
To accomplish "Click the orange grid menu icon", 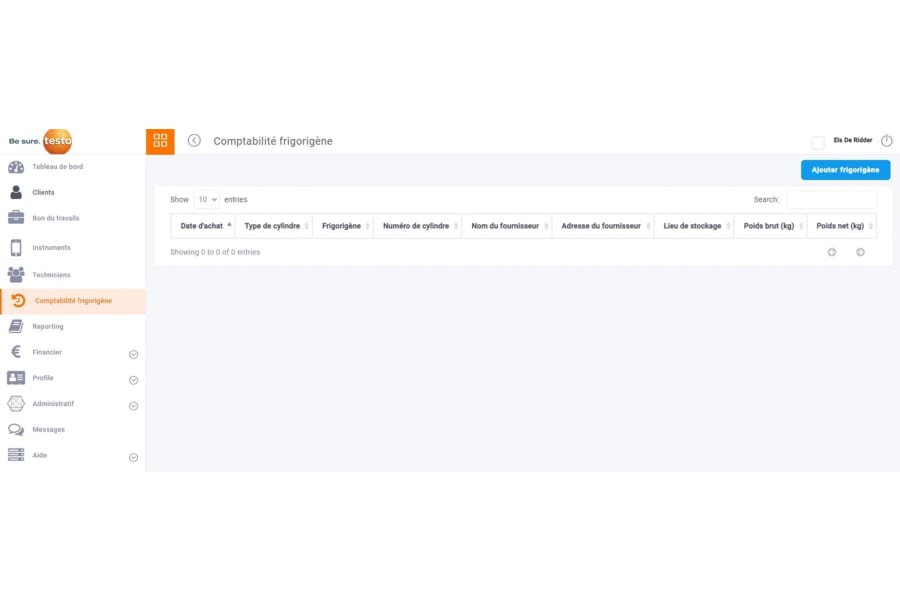I will coord(160,141).
